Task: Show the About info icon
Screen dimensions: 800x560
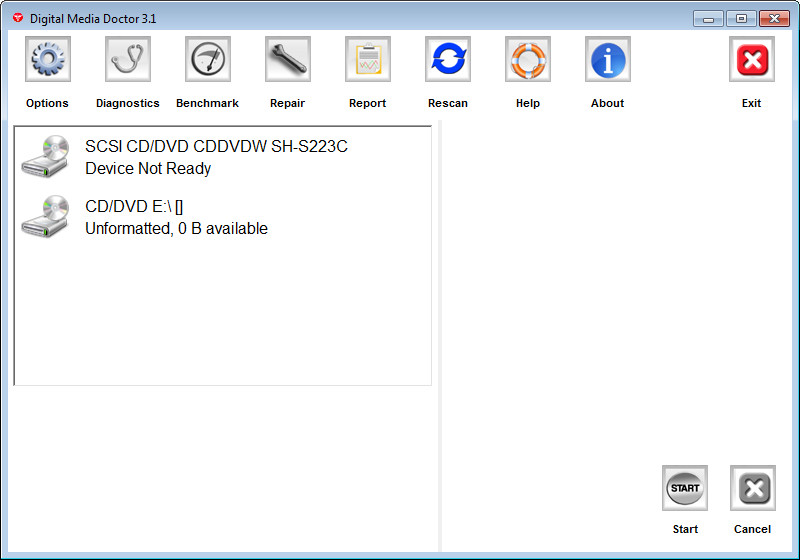Action: tap(608, 59)
